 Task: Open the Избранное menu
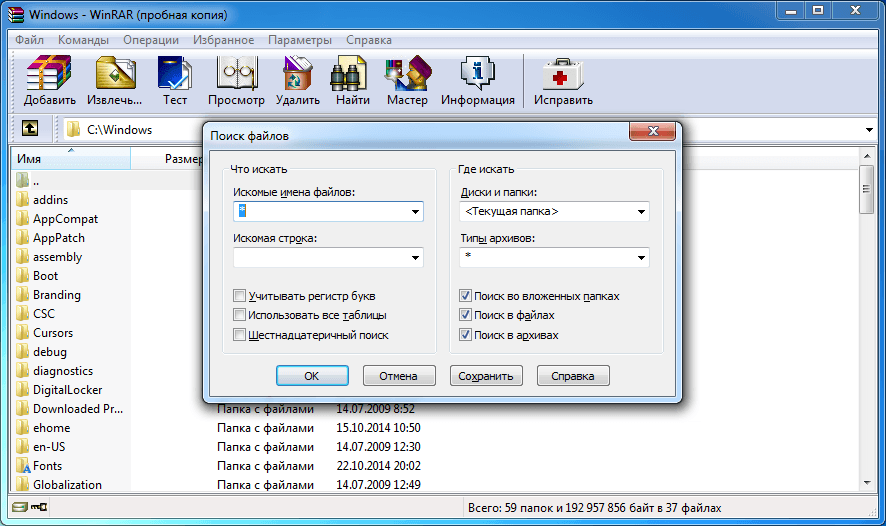click(x=223, y=40)
